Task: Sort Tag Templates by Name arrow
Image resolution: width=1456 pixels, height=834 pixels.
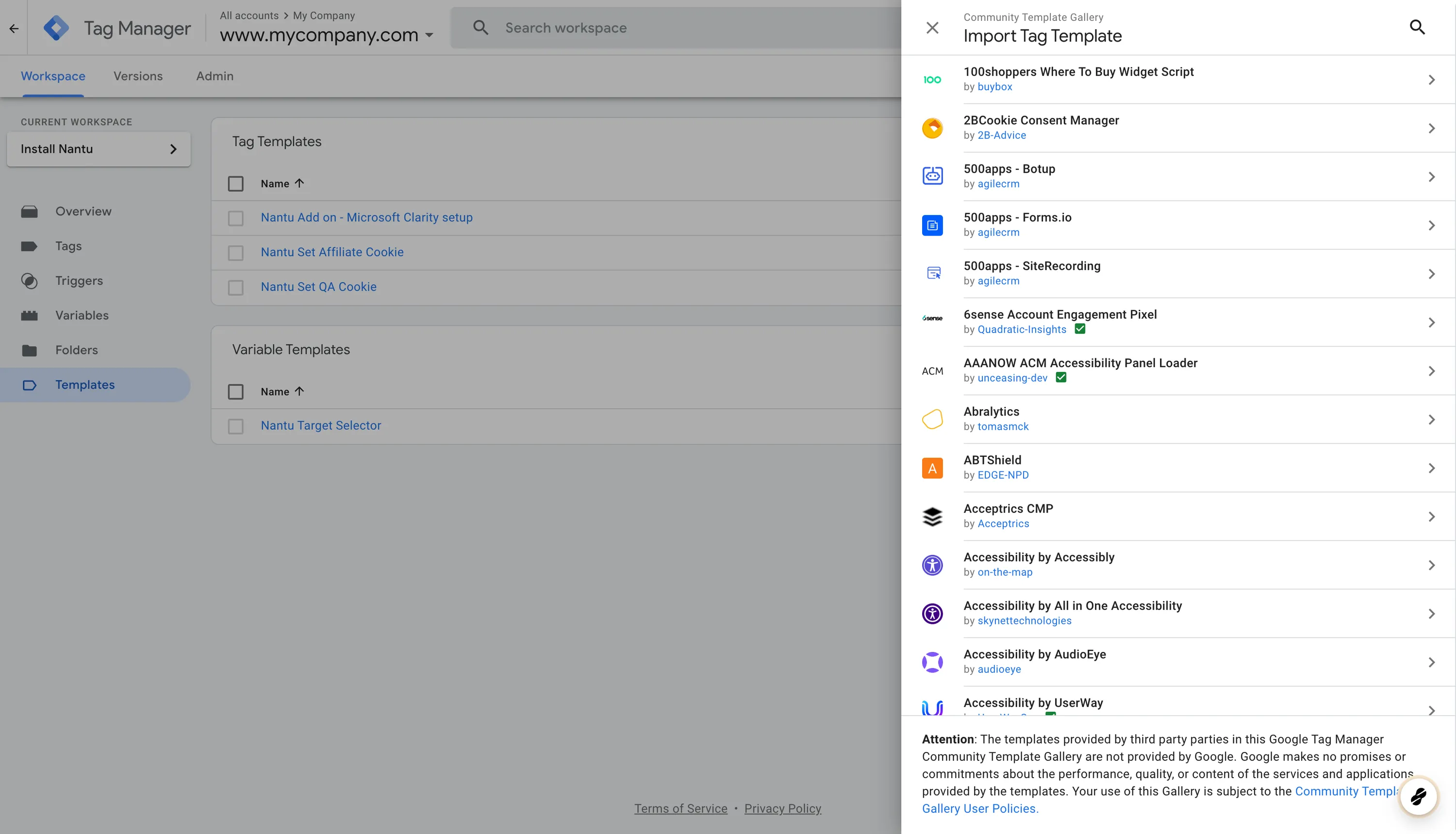Action: click(x=299, y=183)
